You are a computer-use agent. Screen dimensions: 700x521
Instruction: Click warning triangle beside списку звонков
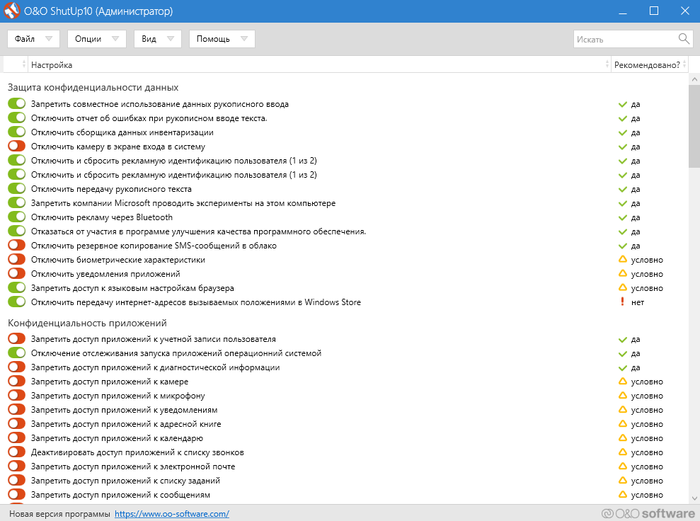(x=622, y=452)
